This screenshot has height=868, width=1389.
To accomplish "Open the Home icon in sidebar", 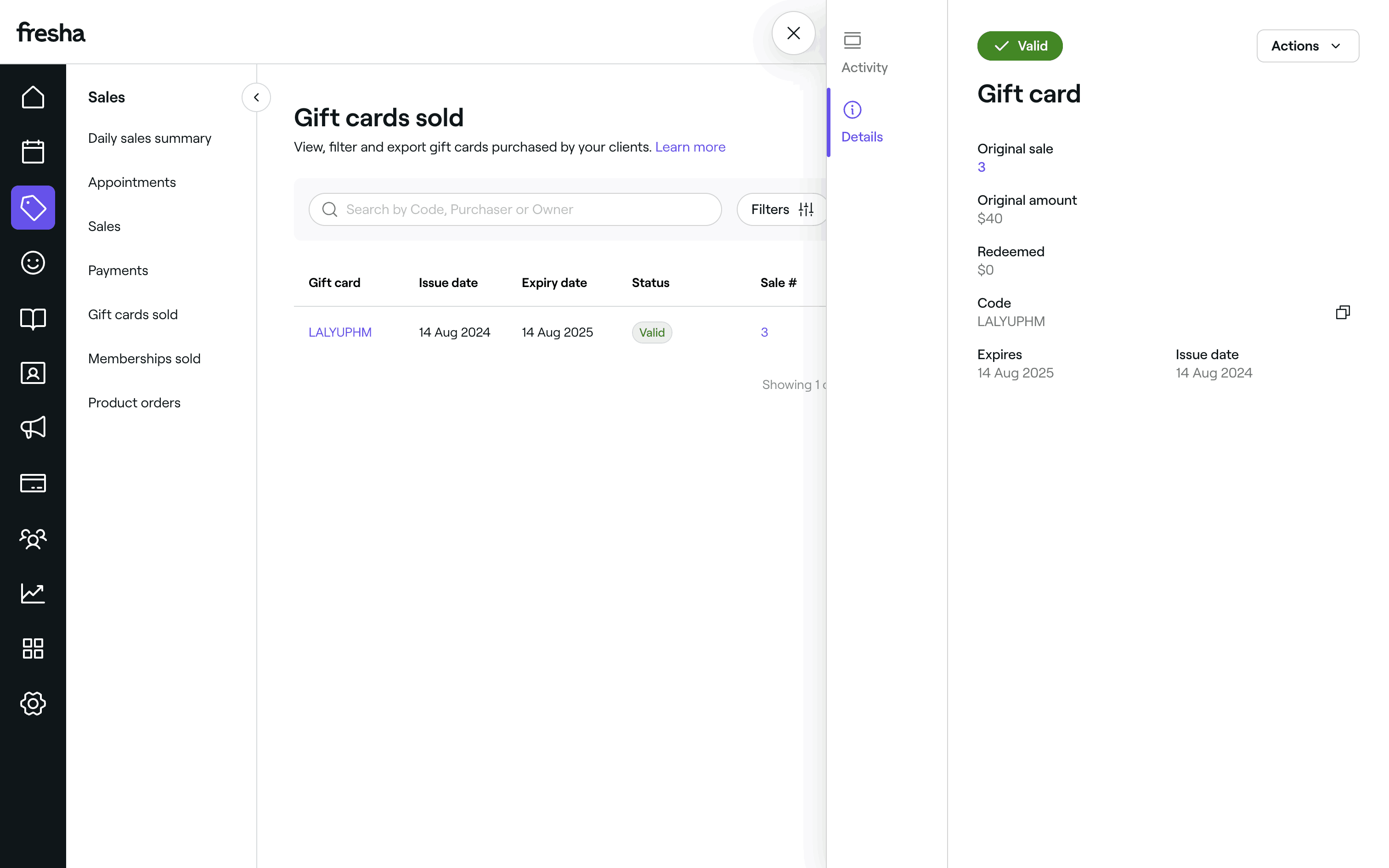I will pyautogui.click(x=33, y=97).
